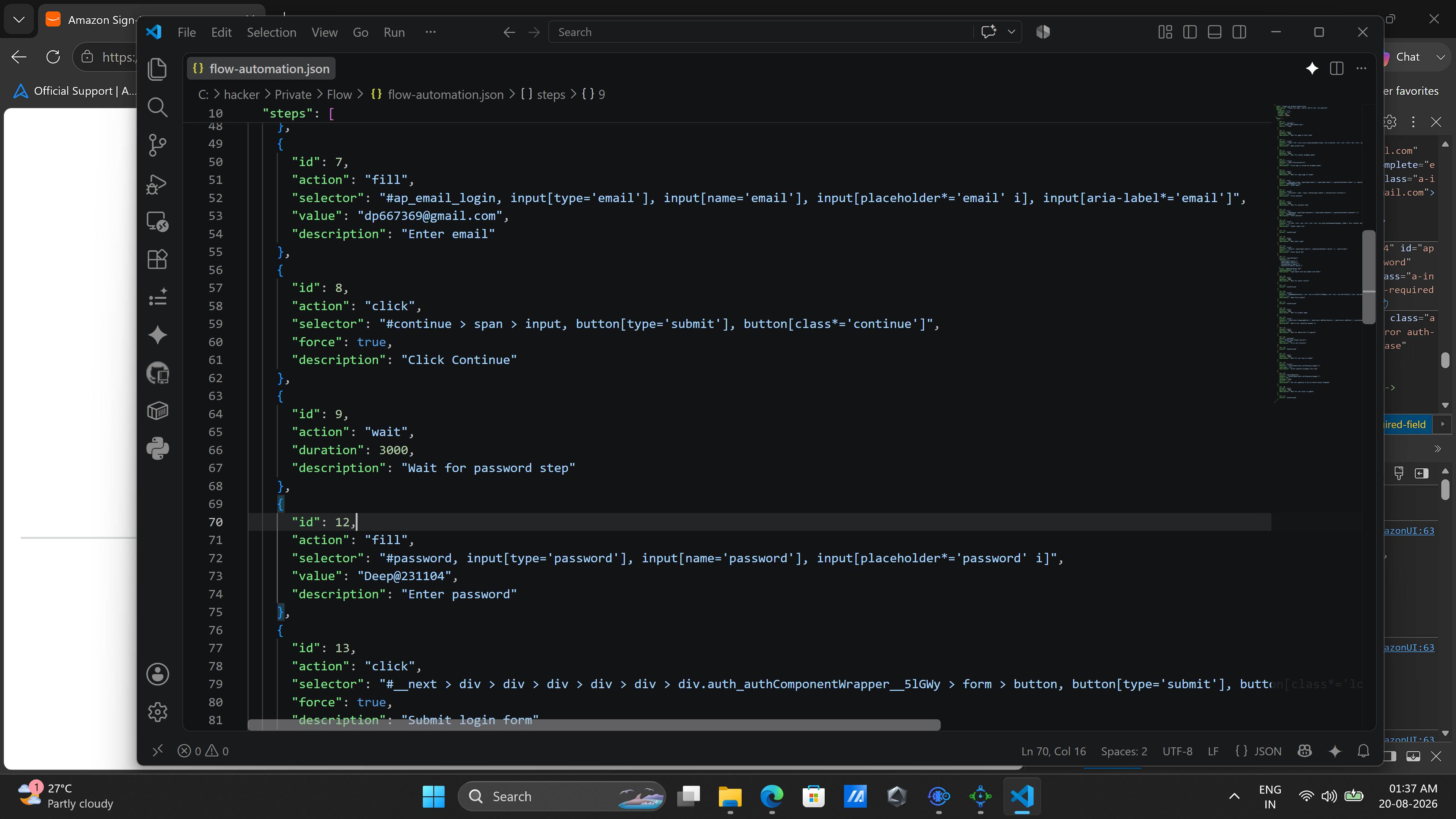Viewport: 1456px width, 819px height.
Task: Toggle the primary side bar layout button
Action: click(1190, 32)
